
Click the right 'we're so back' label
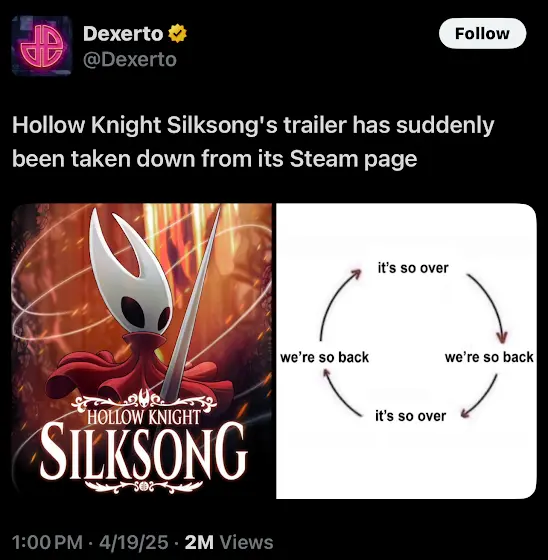tap(489, 357)
